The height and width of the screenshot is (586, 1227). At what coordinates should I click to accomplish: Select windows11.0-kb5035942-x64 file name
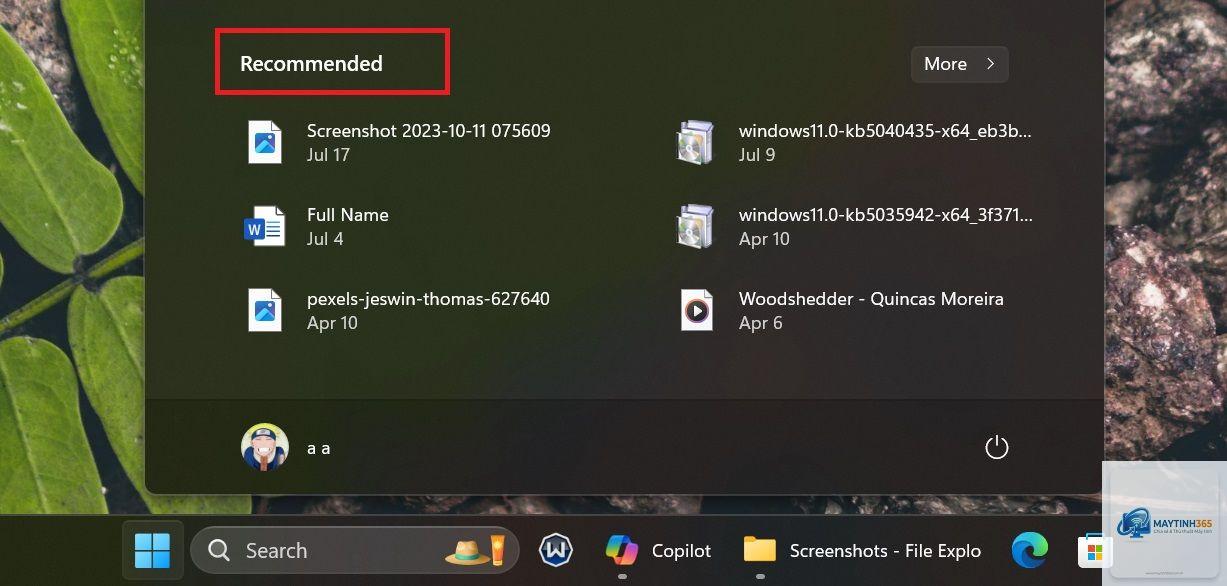point(886,215)
